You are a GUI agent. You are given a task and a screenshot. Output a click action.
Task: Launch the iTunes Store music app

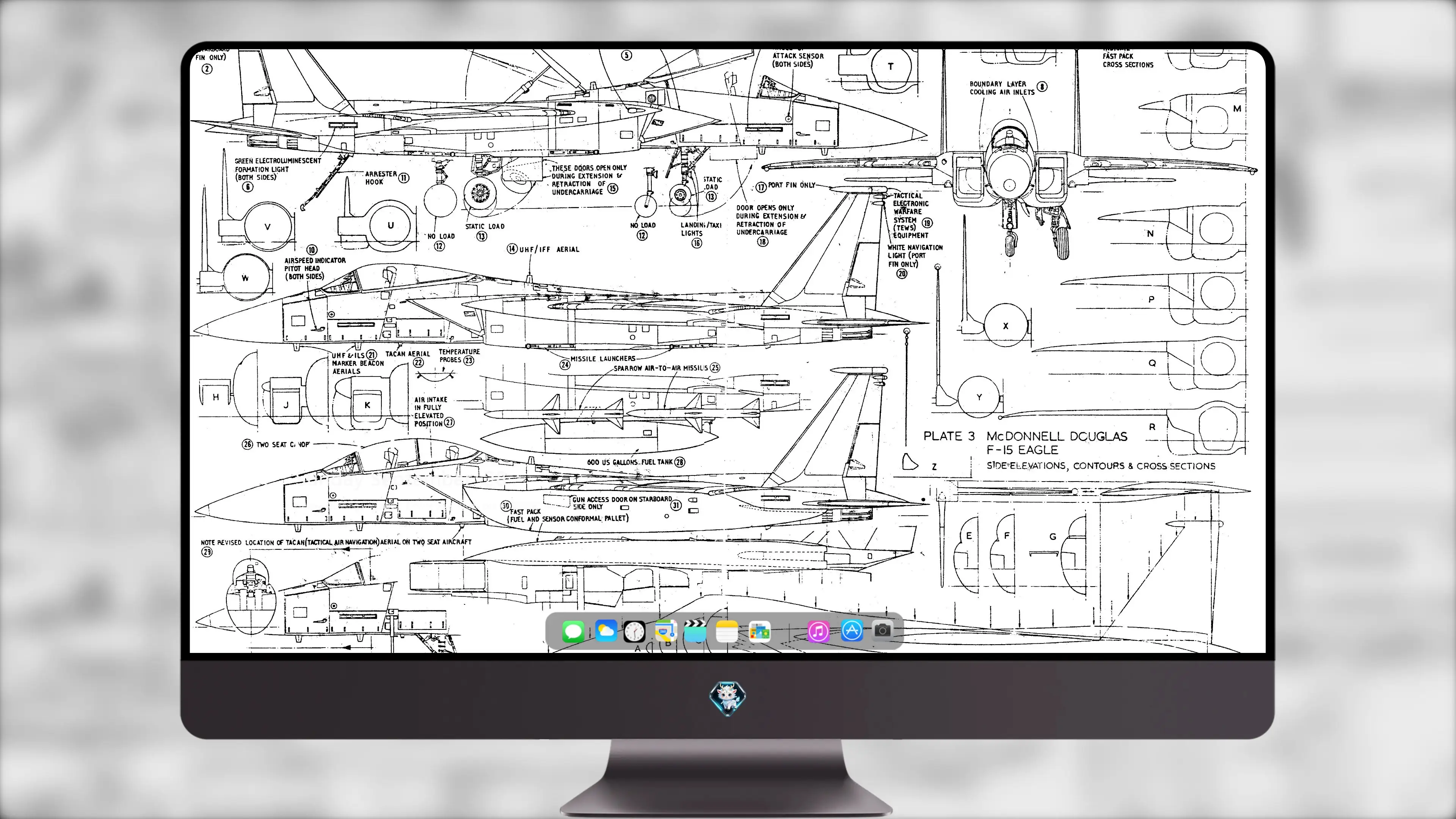pos(819,631)
